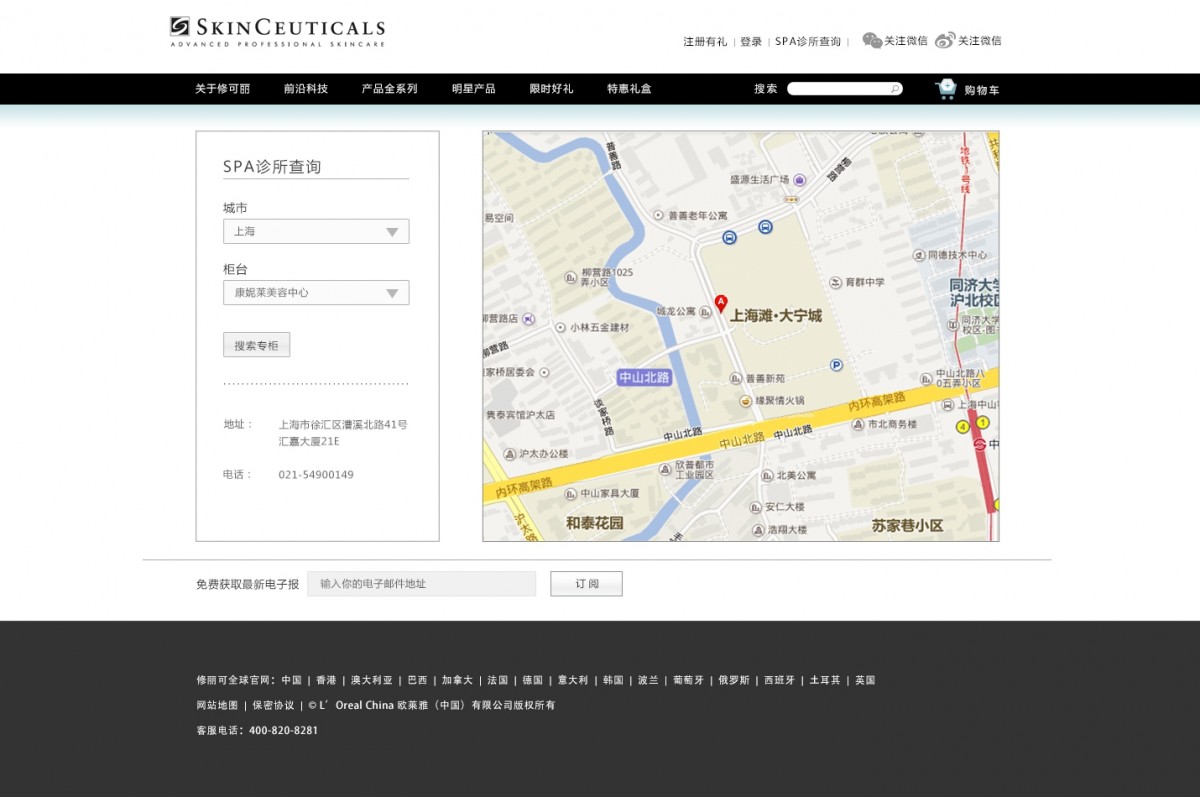The image size is (1200, 800).
Task: Click 盛源生活广场 purple map icon
Action: click(x=799, y=180)
